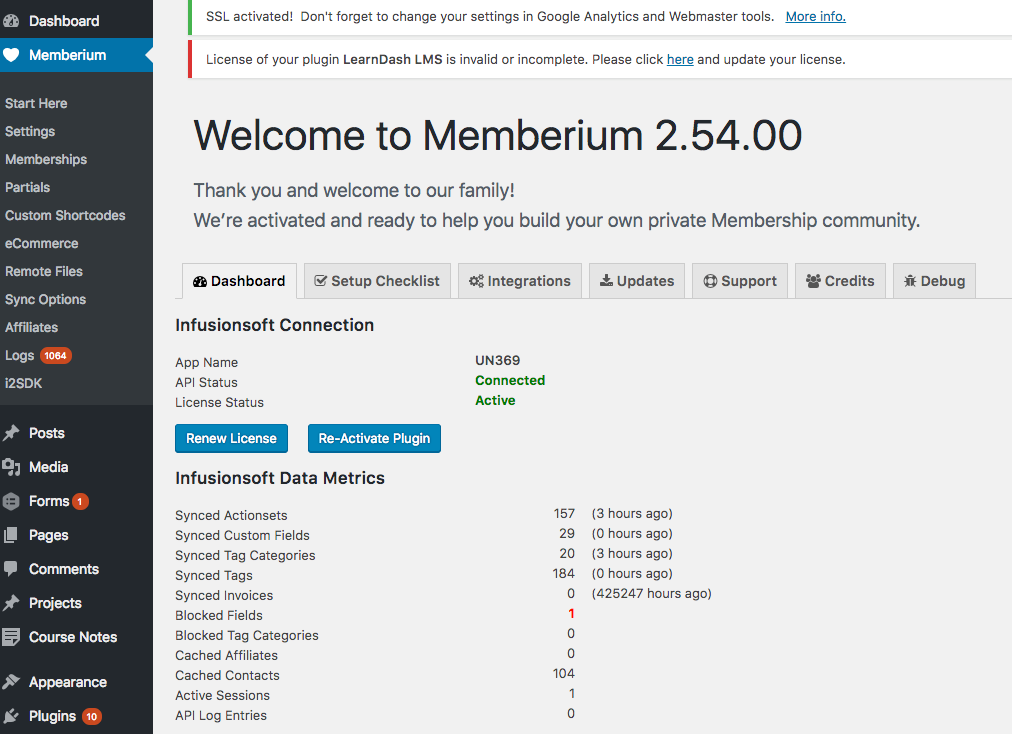Viewport: 1012px width, 734px height.
Task: Click the Pages icon in sidebar
Action: coord(11,535)
